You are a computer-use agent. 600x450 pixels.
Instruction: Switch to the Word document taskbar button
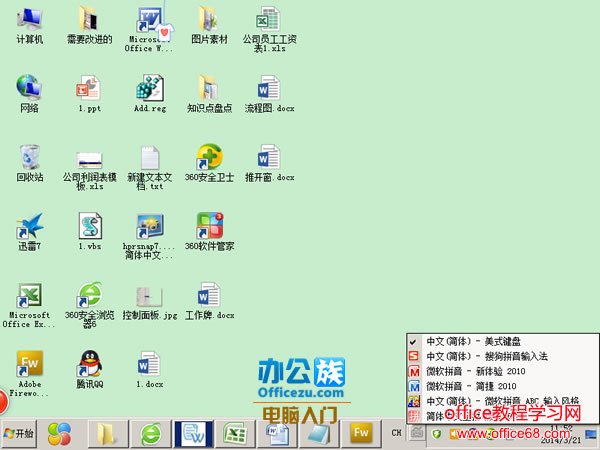(277, 434)
